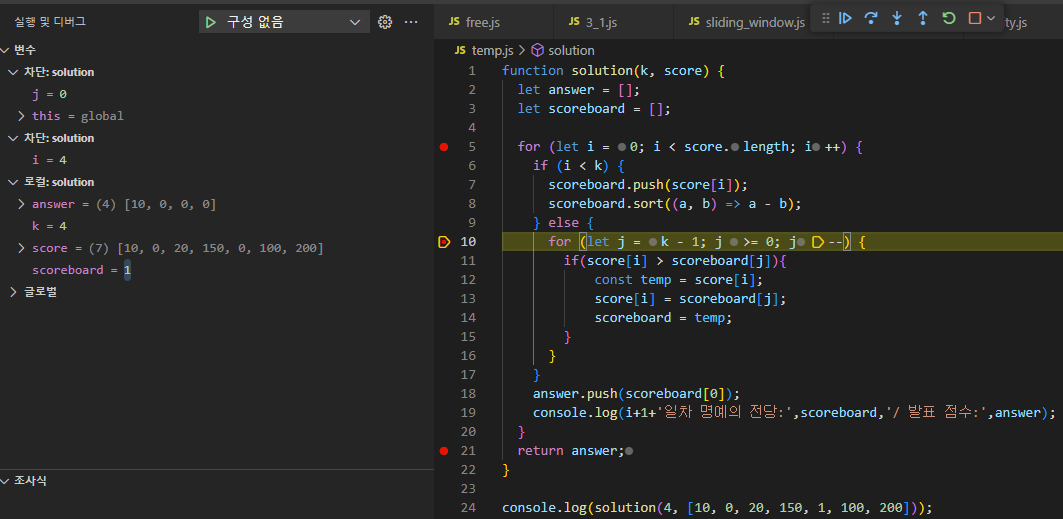This screenshot has width=1063, height=519.
Task: Expand the score variable array
Action: (x=22, y=248)
